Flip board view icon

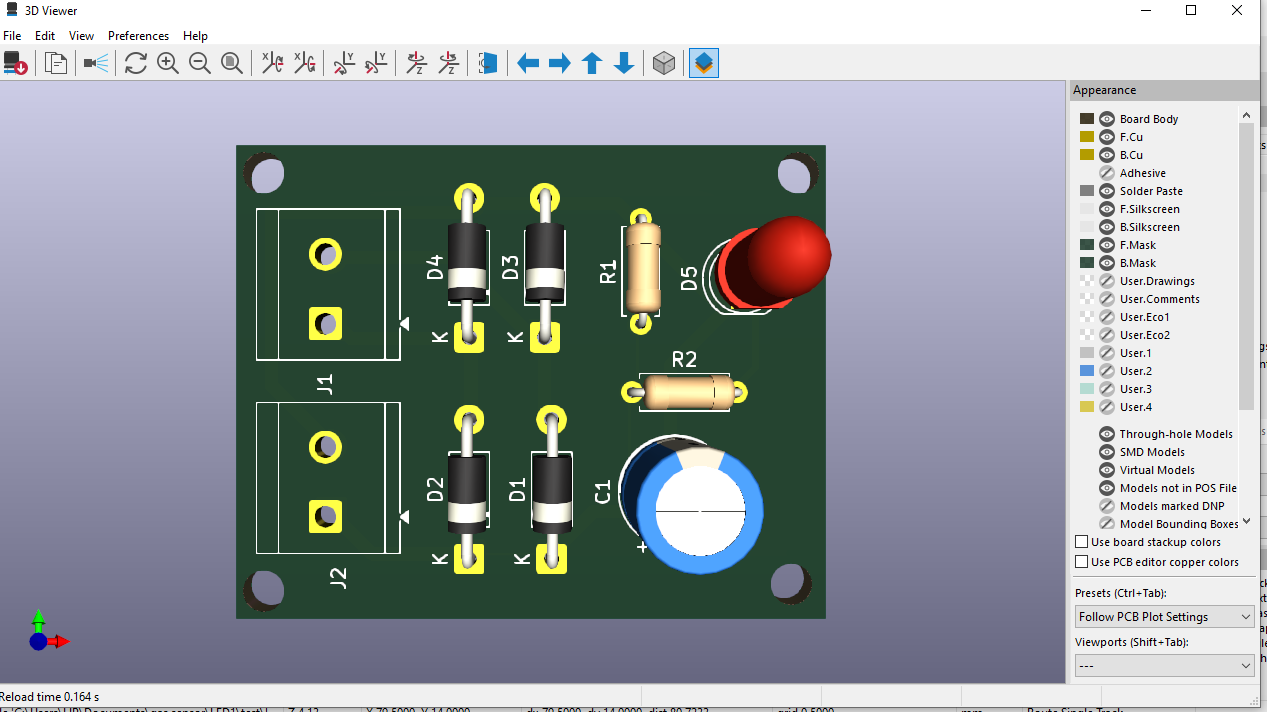(x=488, y=64)
